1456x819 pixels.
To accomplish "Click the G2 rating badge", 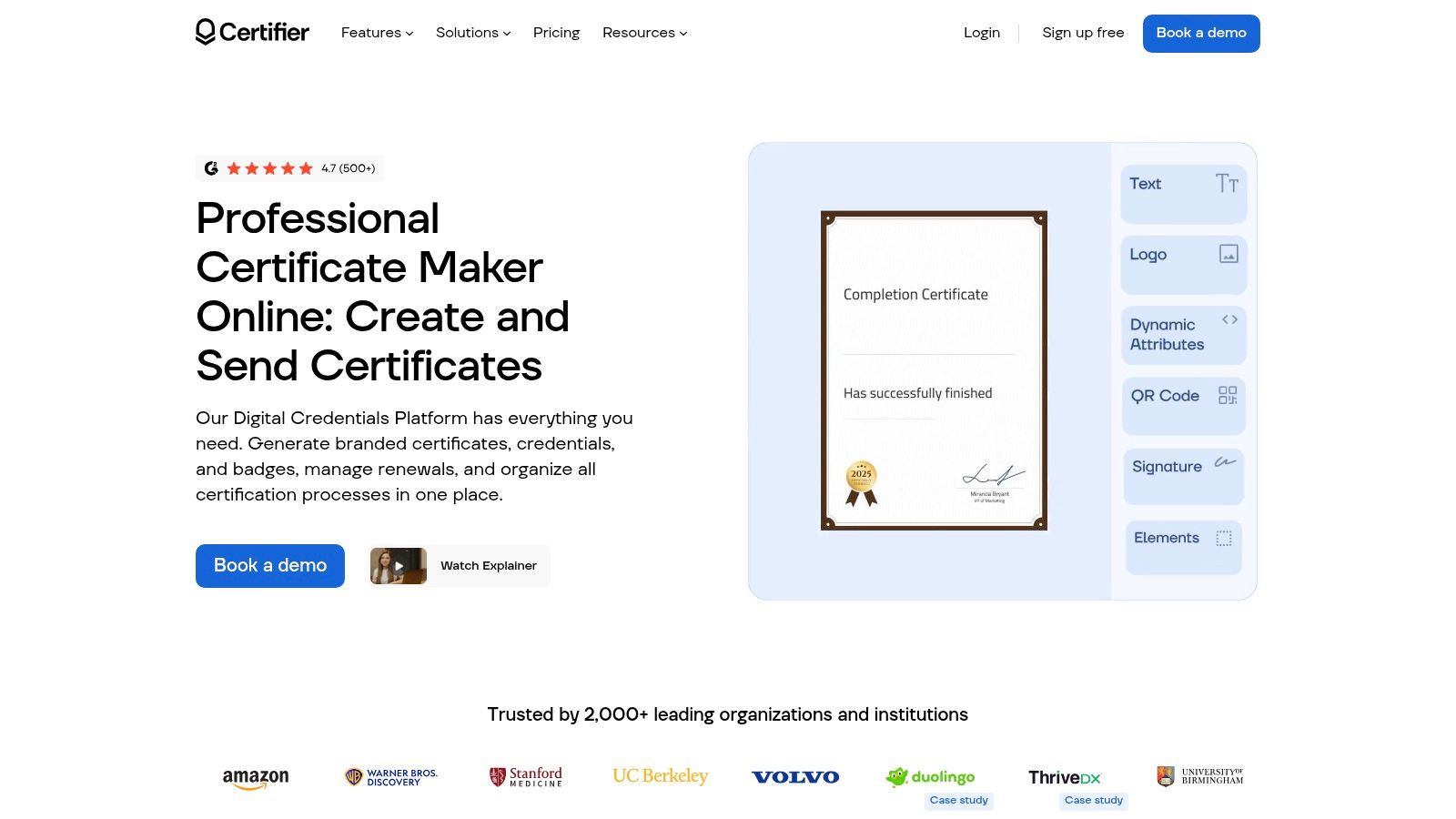I will click(289, 168).
